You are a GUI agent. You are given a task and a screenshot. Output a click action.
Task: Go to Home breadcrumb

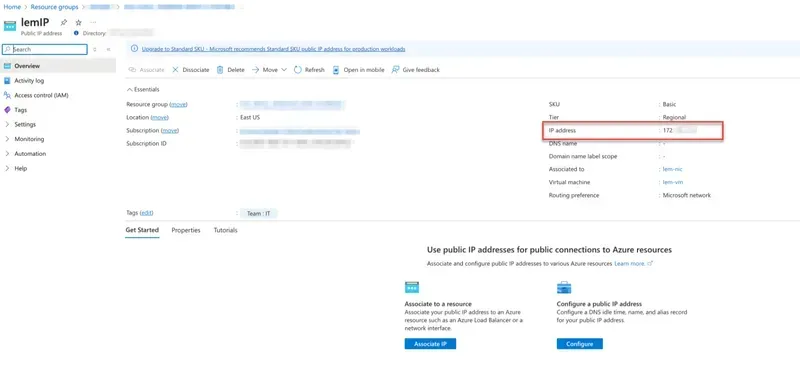(12, 7)
